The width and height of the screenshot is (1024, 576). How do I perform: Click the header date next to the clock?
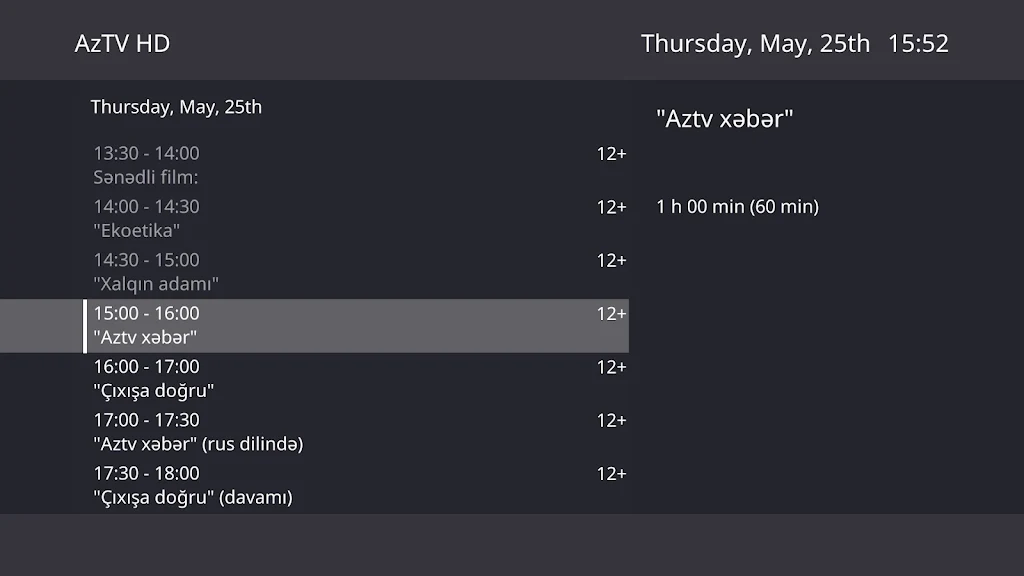[x=755, y=44]
